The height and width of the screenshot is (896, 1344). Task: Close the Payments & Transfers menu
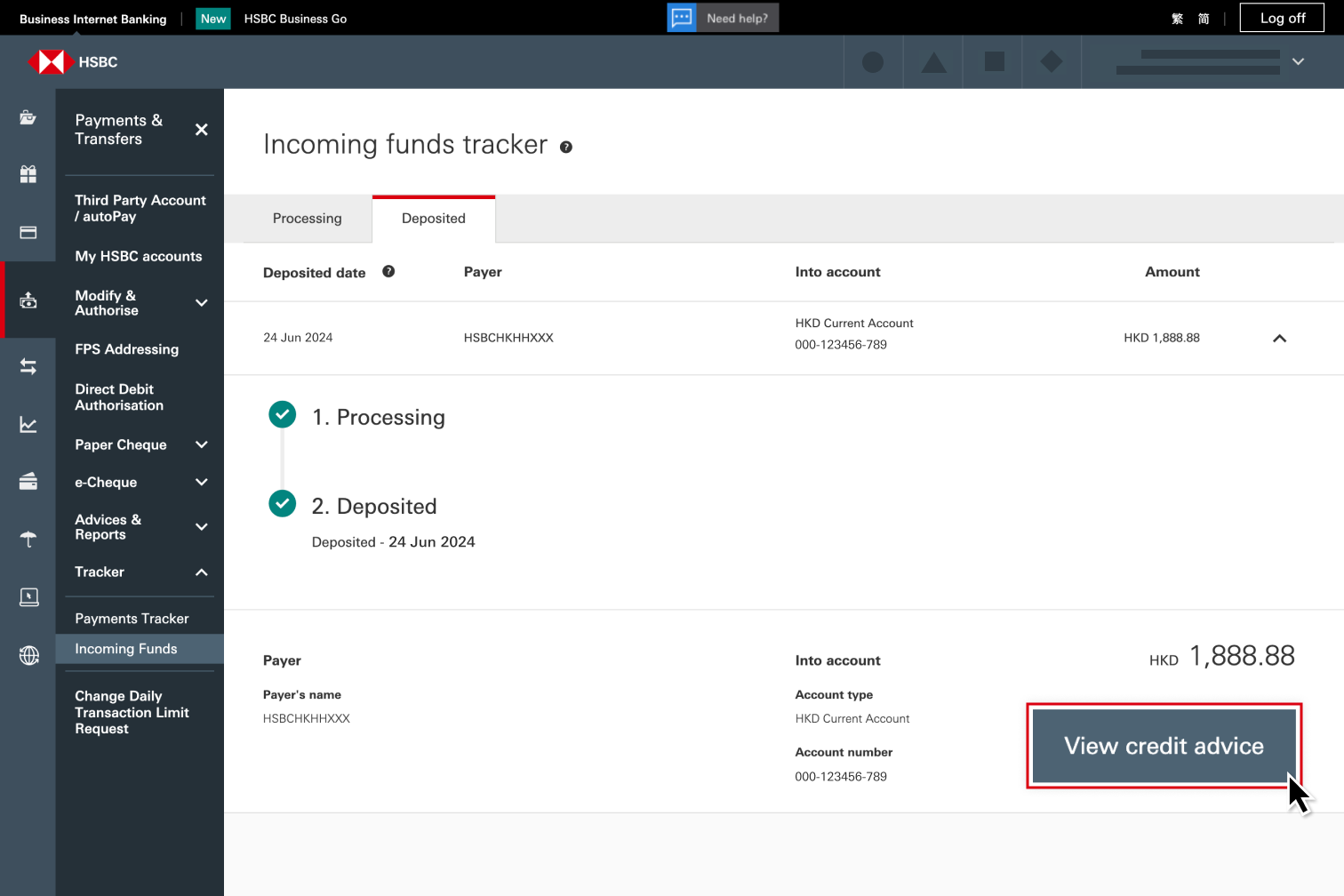[x=202, y=130]
